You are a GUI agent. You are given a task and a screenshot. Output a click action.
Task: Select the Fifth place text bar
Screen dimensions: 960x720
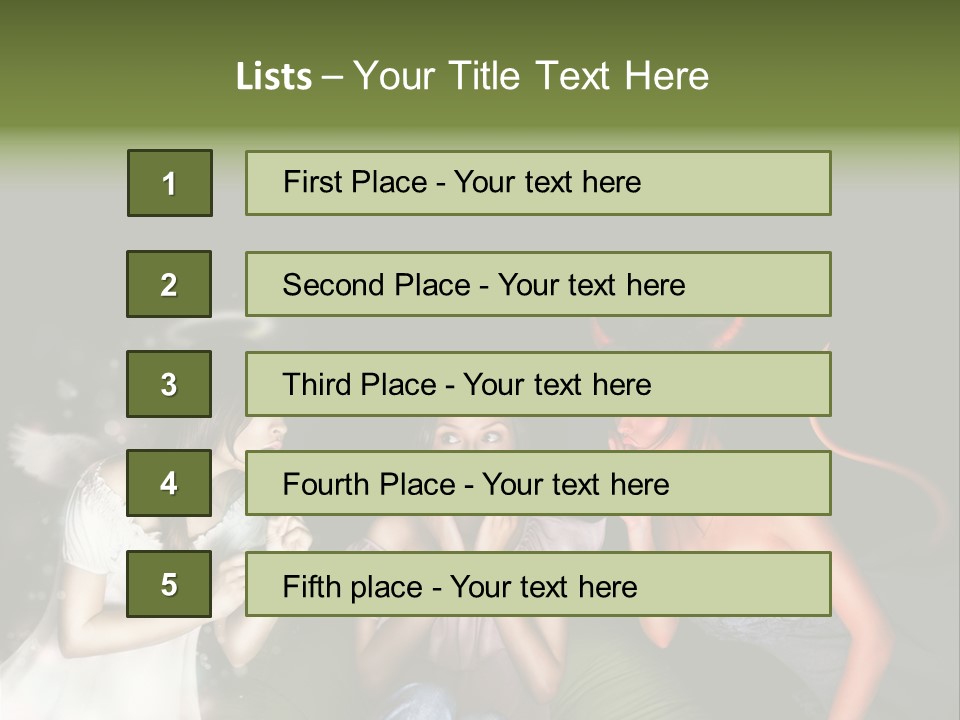point(538,584)
